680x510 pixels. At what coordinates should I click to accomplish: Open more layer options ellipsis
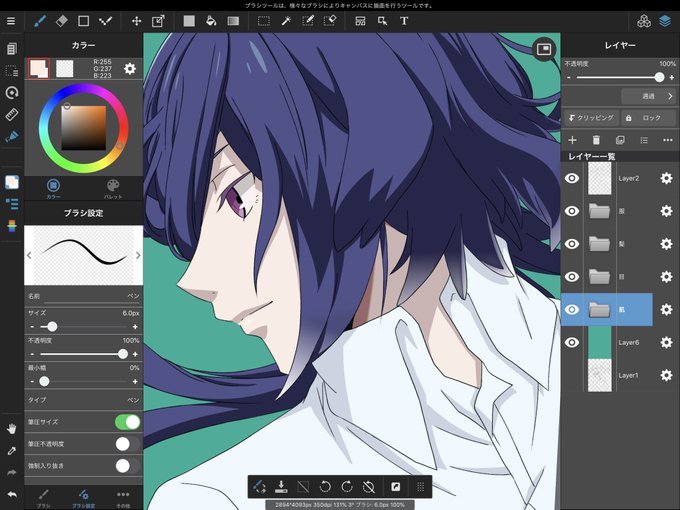(x=668, y=140)
